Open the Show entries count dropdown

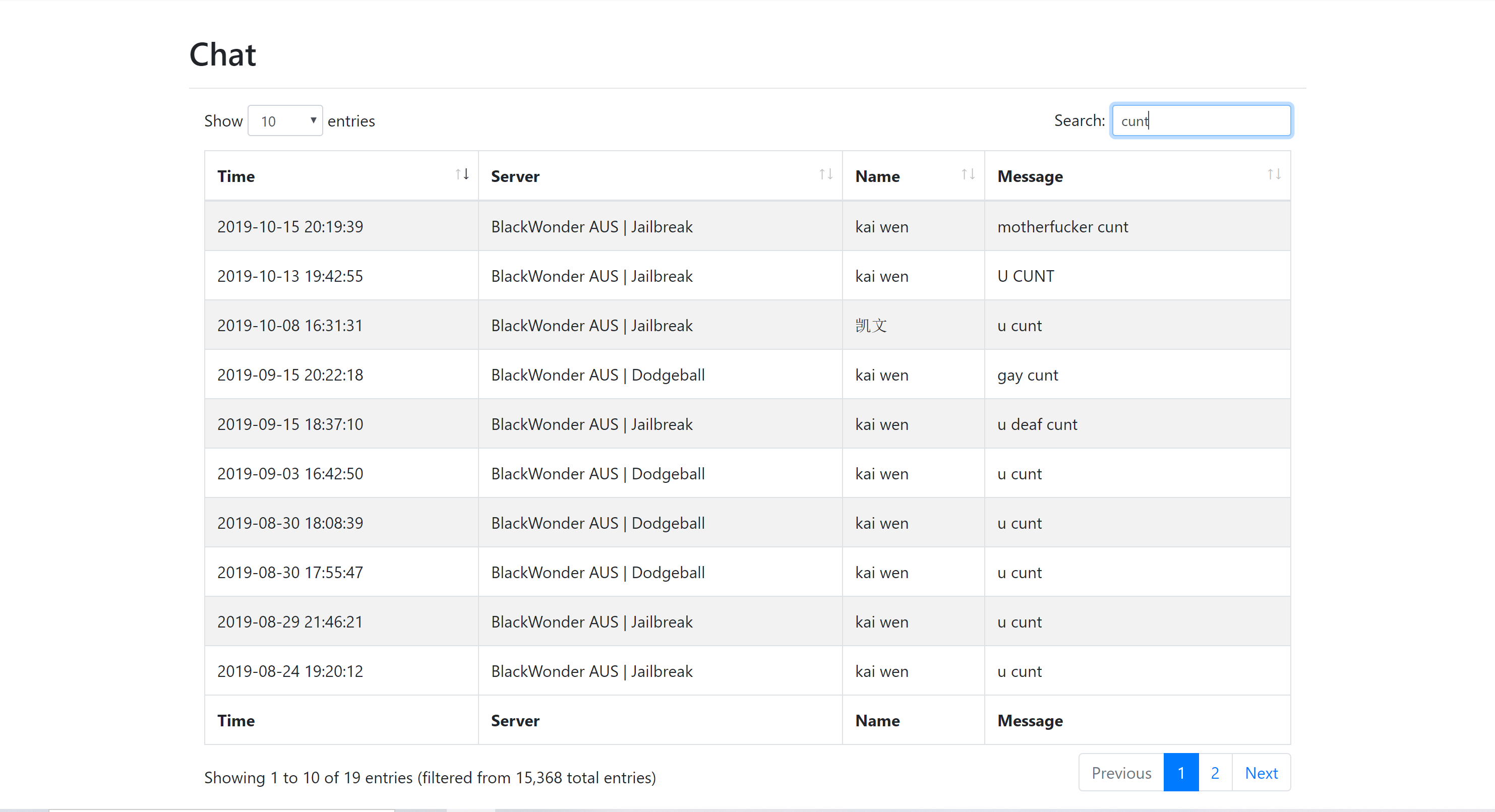[x=285, y=120]
